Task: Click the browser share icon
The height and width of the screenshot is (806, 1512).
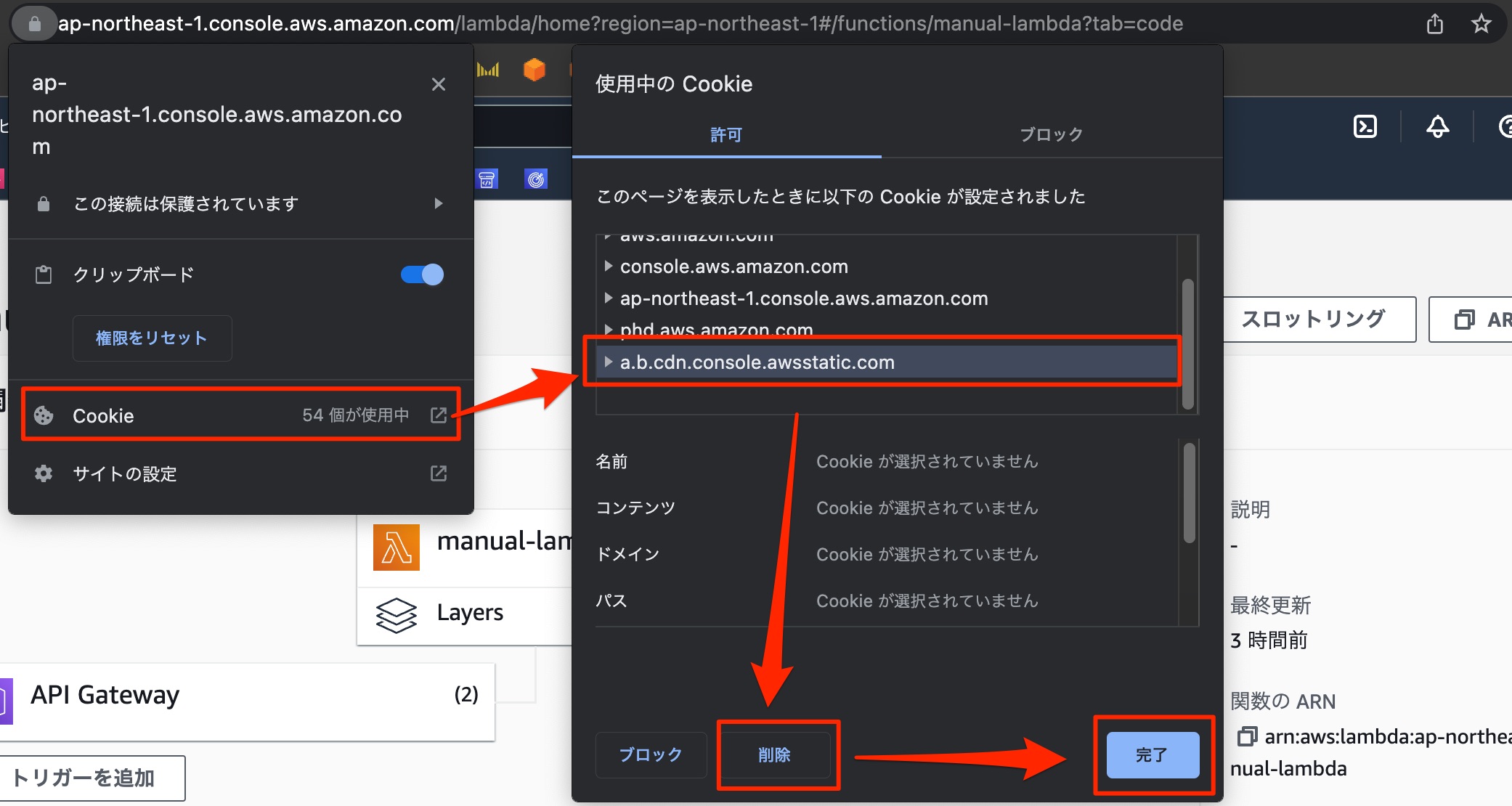Action: tap(1435, 23)
